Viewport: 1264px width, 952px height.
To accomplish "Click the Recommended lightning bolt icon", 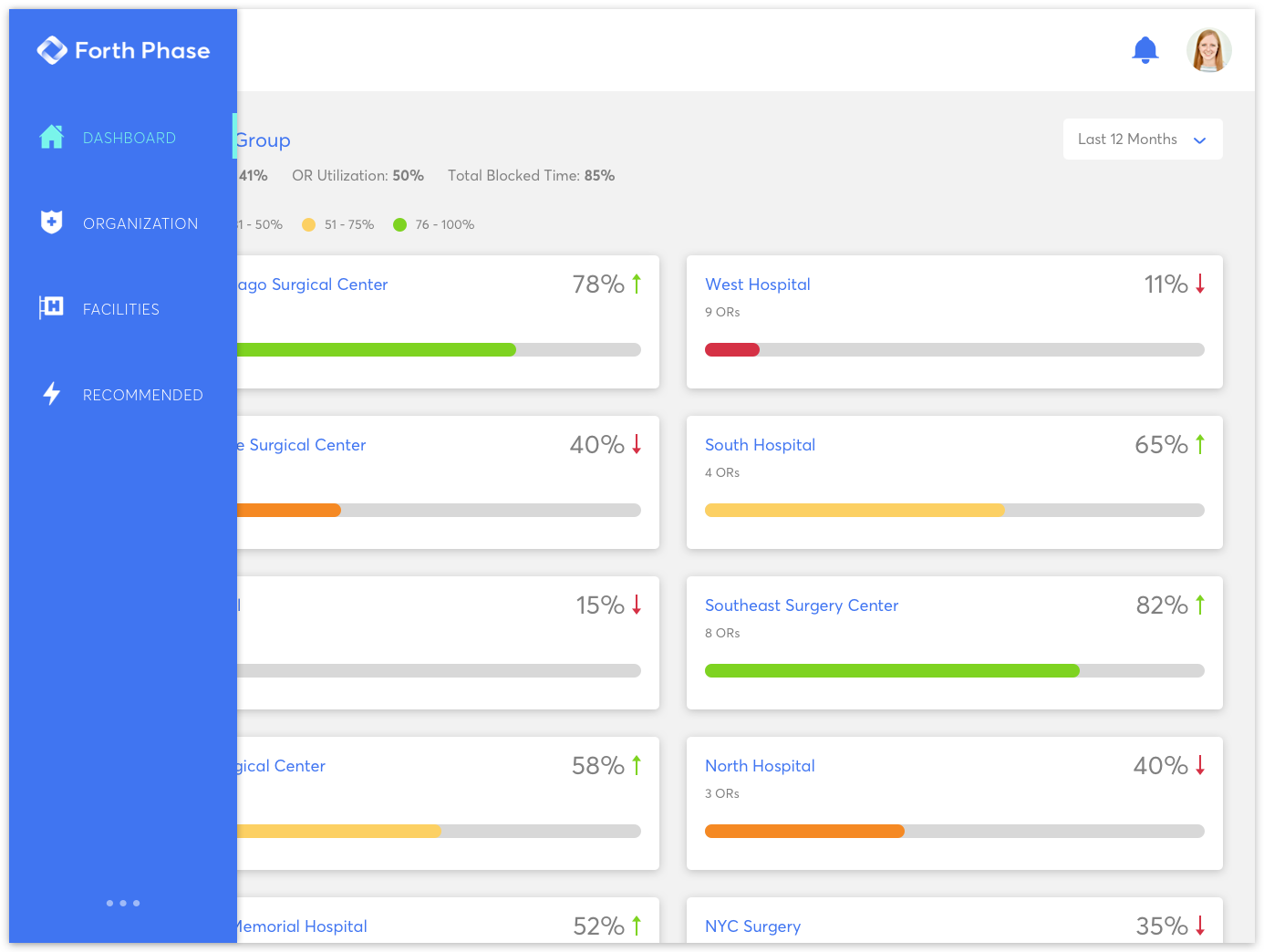I will 52,393.
